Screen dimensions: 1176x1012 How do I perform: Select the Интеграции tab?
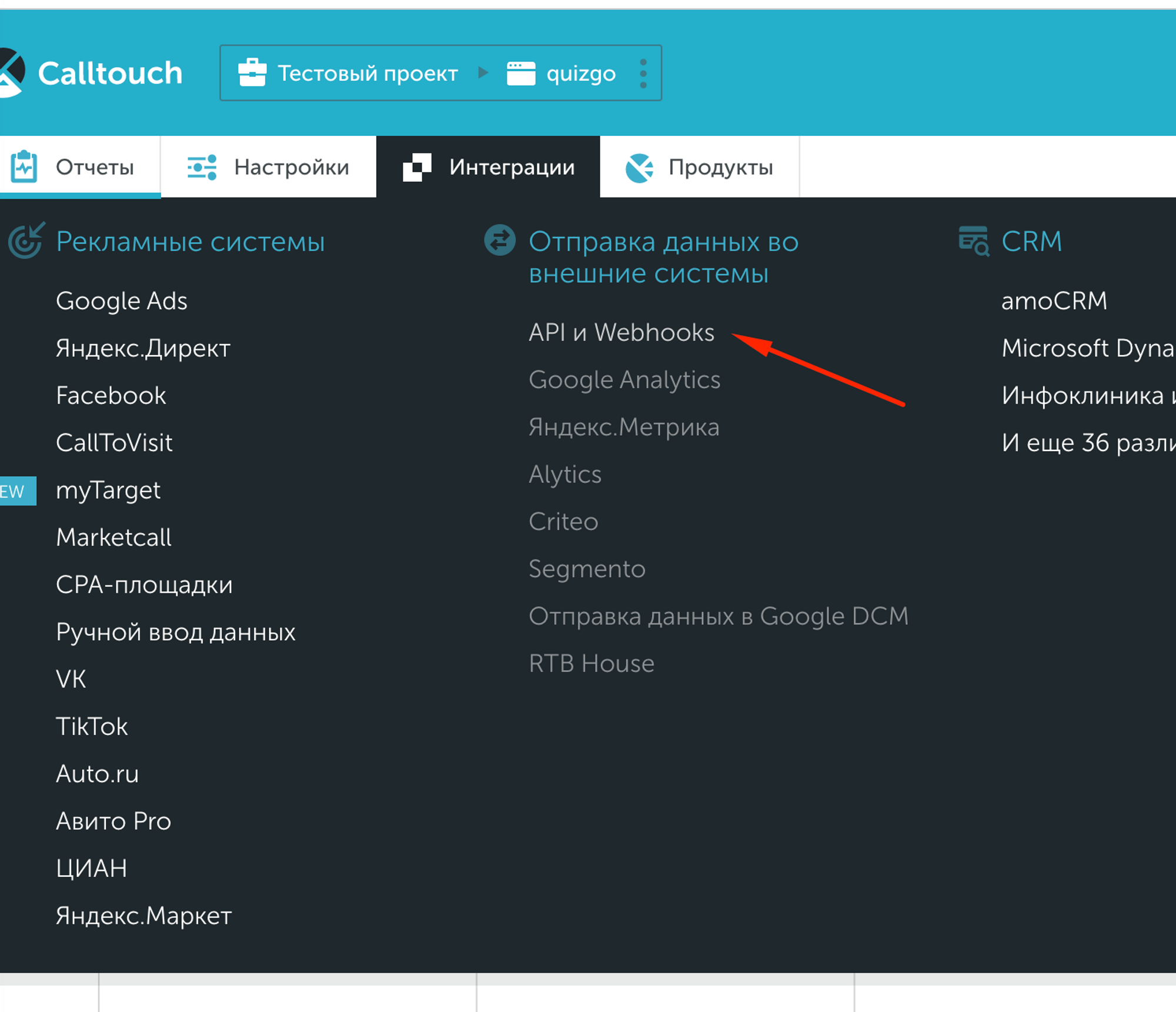click(488, 167)
